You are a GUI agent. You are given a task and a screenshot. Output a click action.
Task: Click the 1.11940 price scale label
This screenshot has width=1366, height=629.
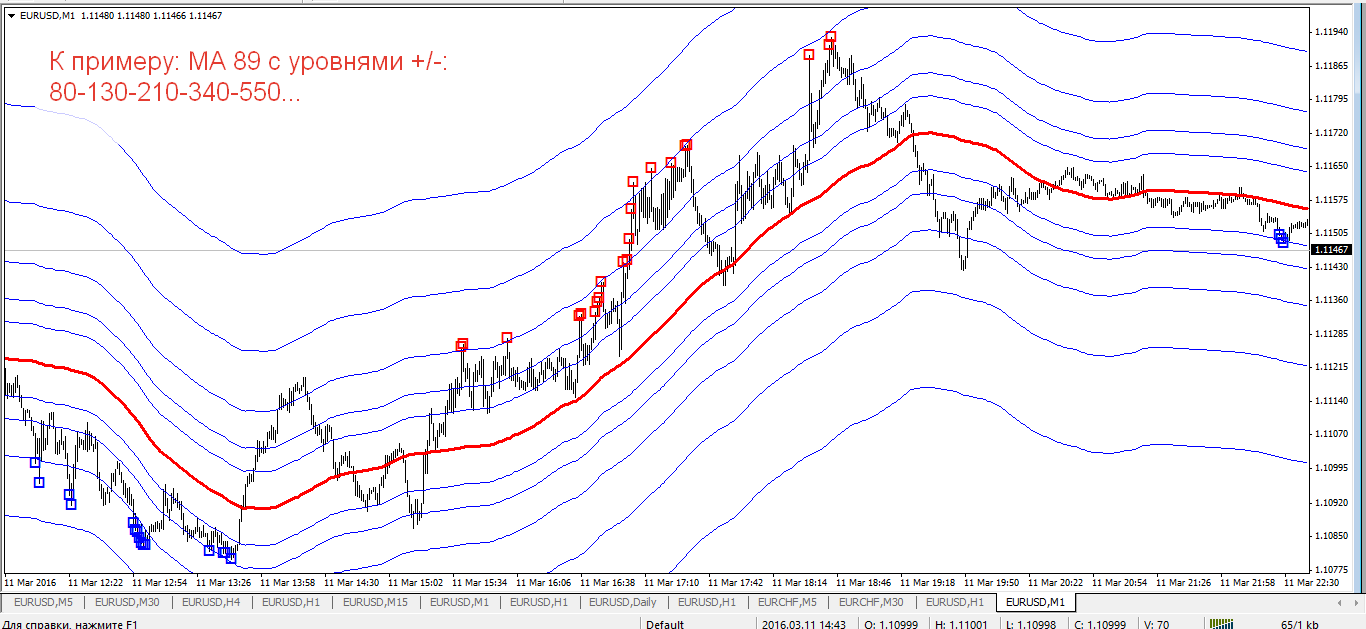tap(1333, 32)
